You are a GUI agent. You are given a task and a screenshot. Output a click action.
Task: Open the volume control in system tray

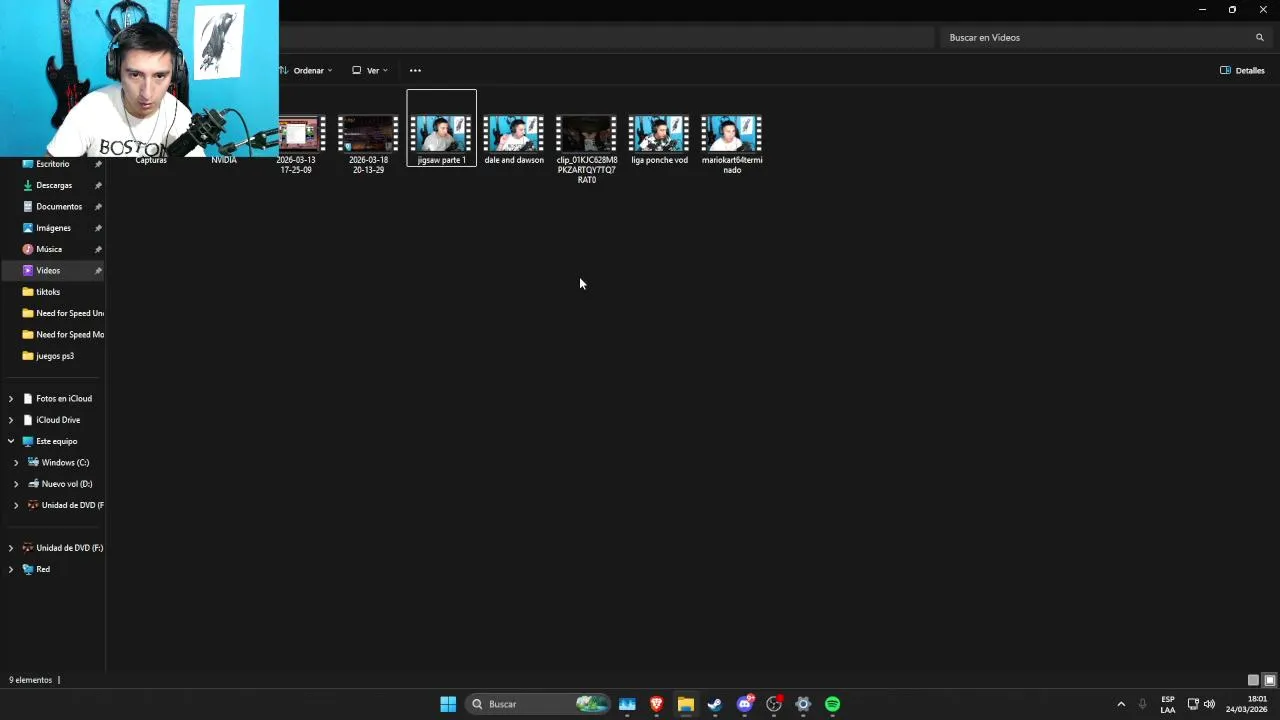pyautogui.click(x=1209, y=704)
